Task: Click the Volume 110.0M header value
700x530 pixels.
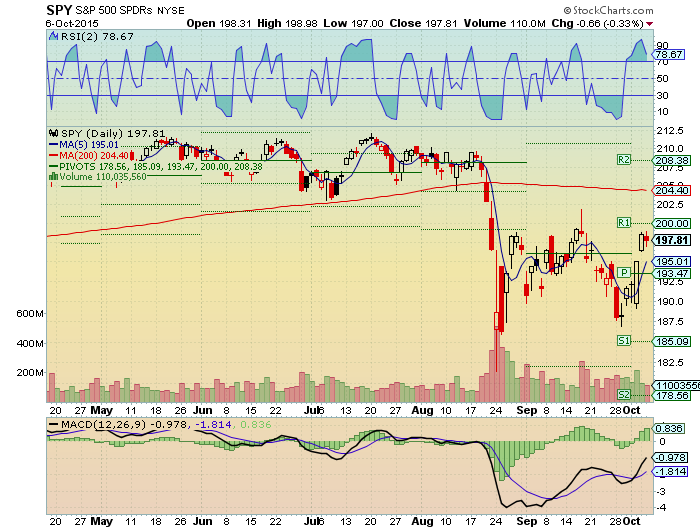Action: [x=504, y=23]
